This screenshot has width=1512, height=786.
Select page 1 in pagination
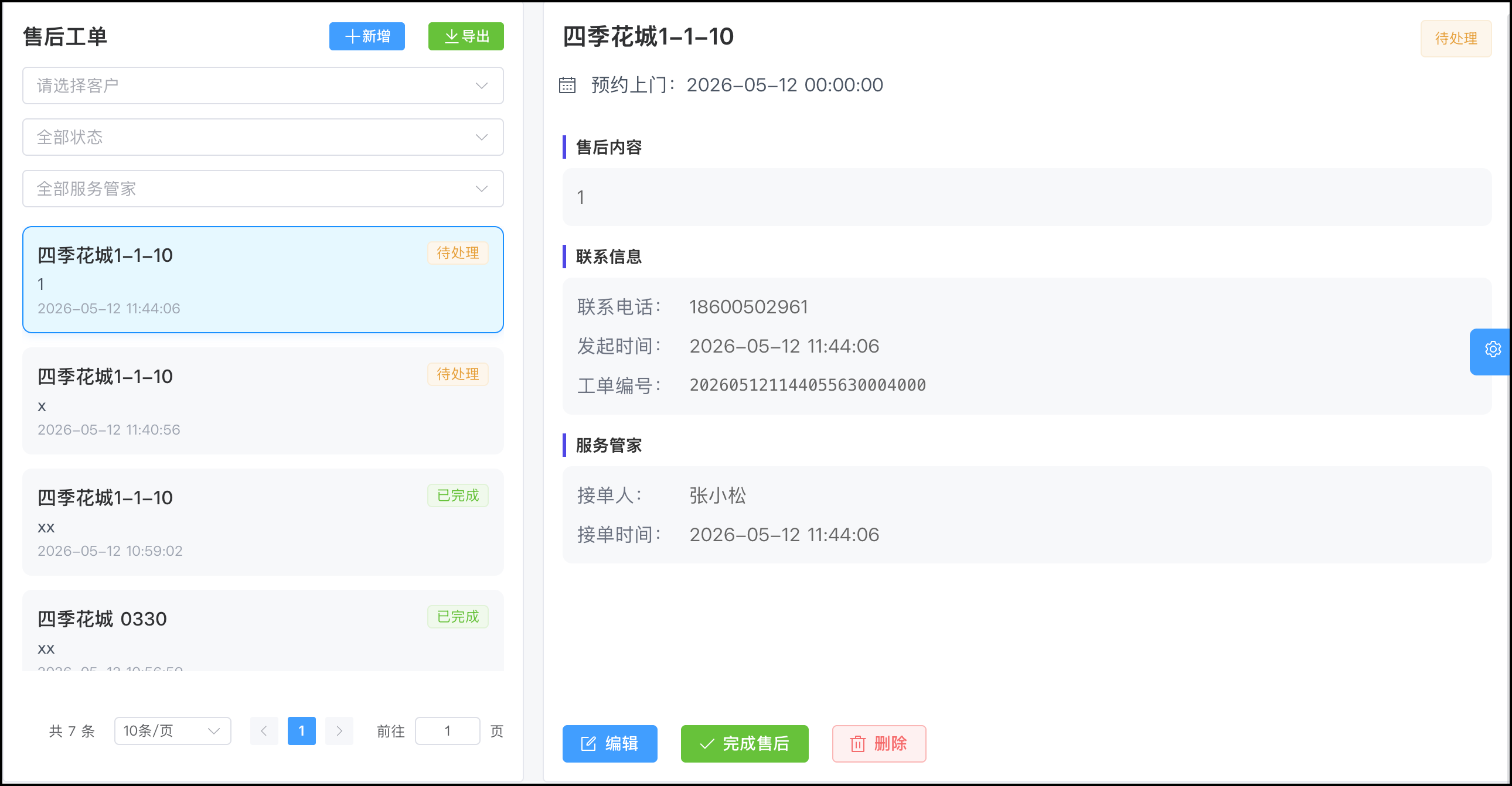301,731
